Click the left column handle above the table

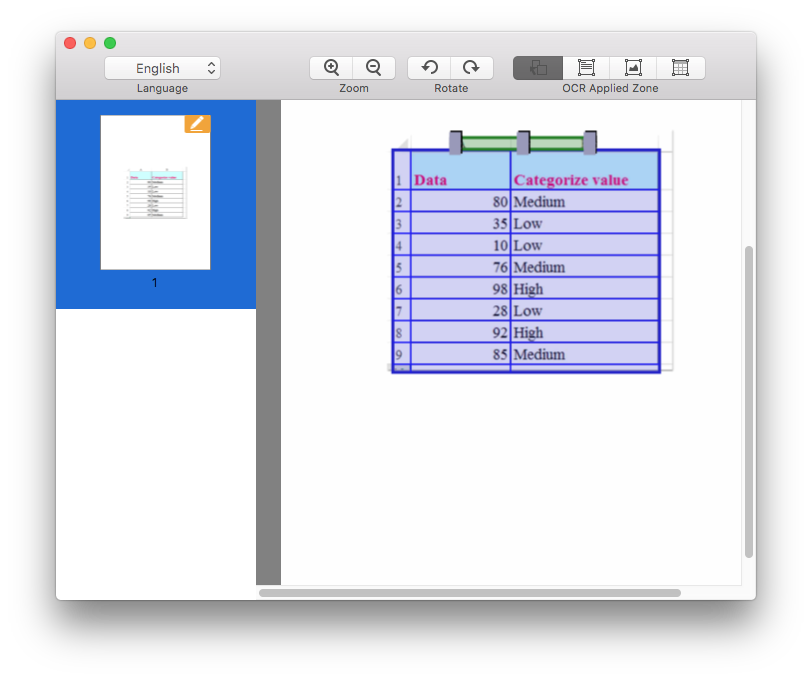coord(455,143)
